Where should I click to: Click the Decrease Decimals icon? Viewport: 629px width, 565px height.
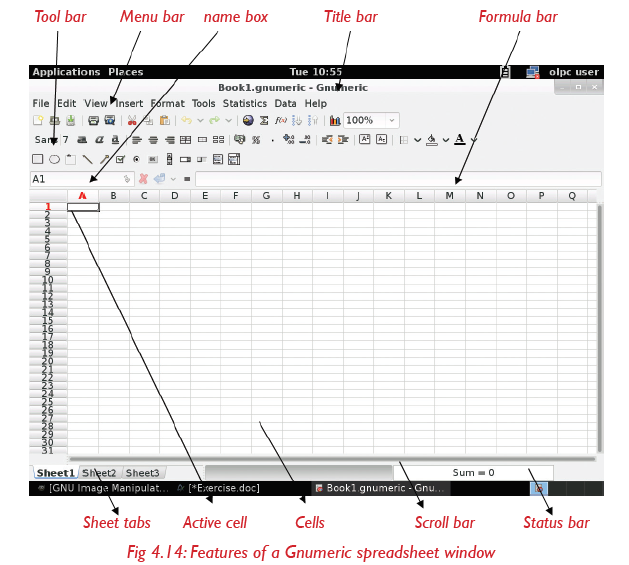pos(305,139)
